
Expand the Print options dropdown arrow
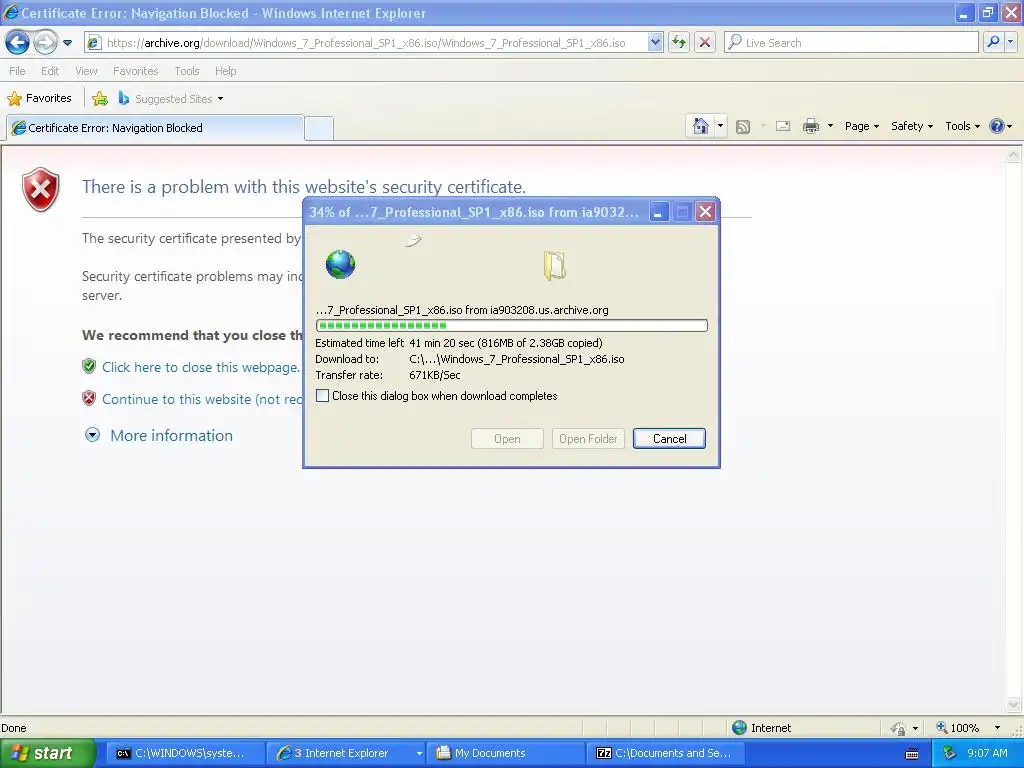[830, 126]
